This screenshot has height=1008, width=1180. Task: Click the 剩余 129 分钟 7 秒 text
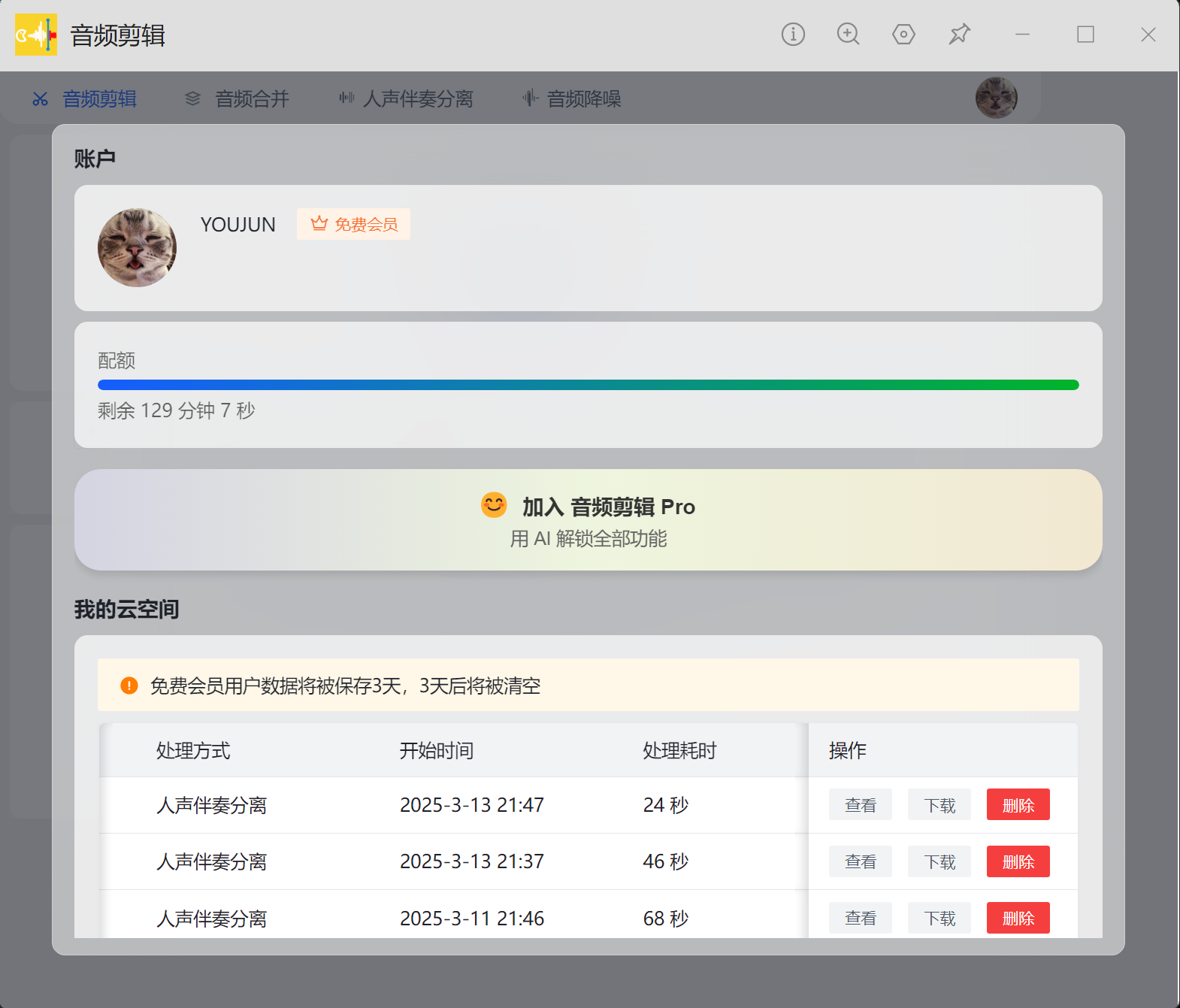coord(177,410)
